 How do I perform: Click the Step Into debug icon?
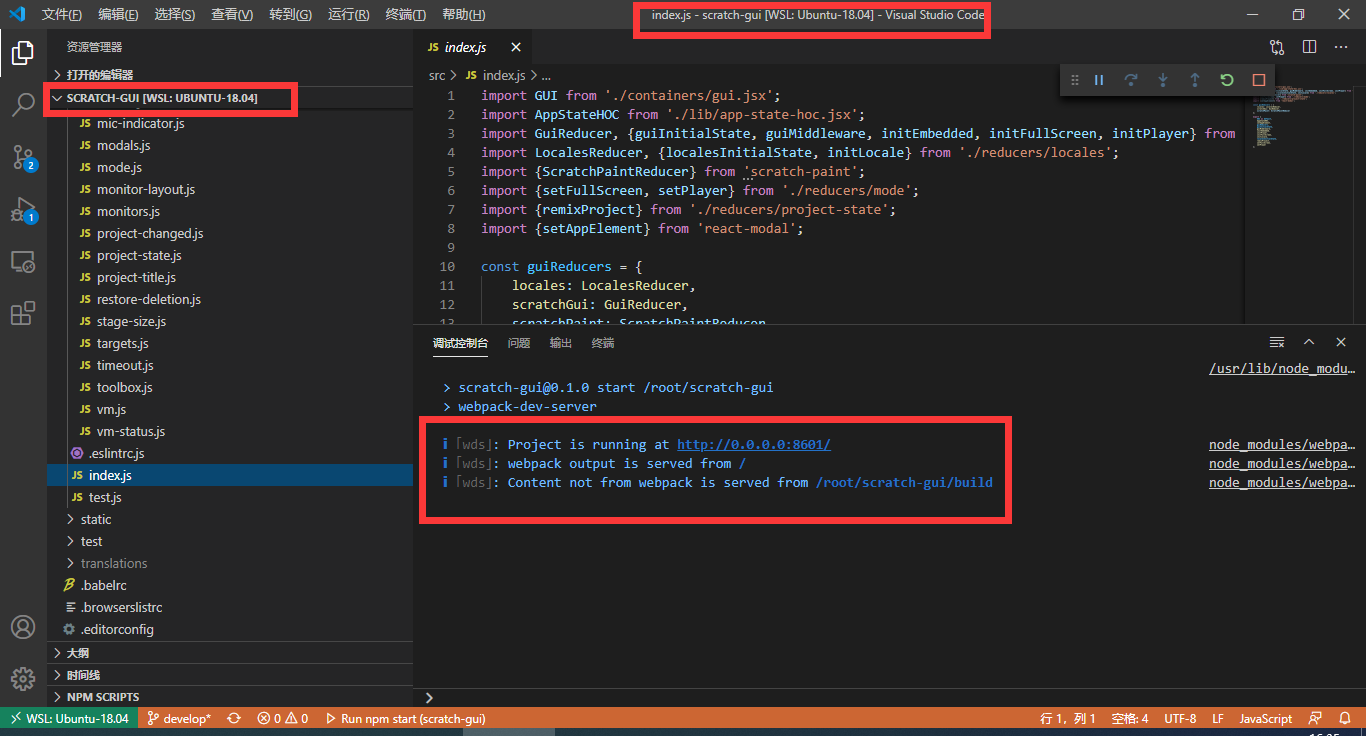[1162, 79]
